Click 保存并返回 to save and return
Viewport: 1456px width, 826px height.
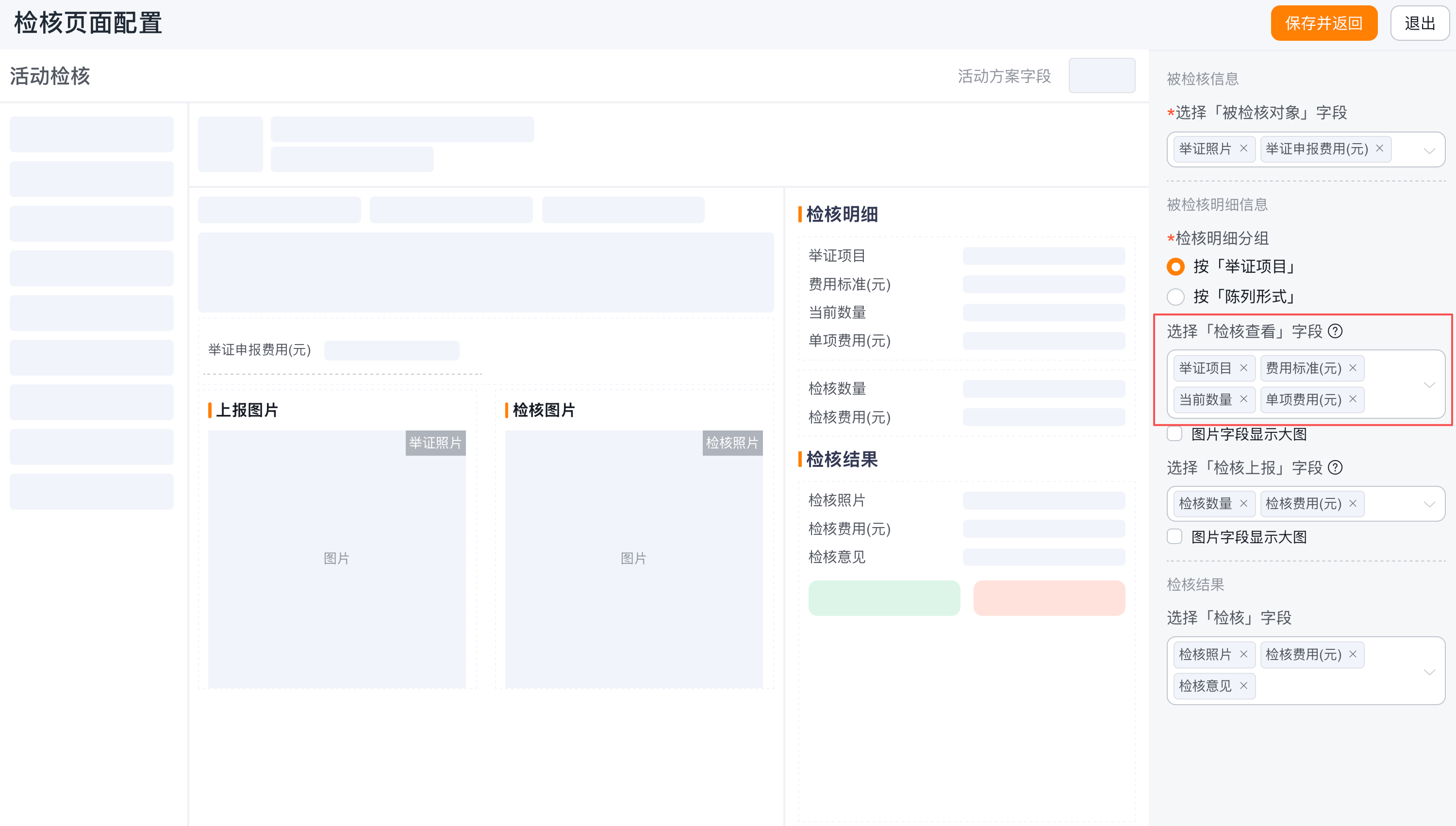pyautogui.click(x=1324, y=23)
